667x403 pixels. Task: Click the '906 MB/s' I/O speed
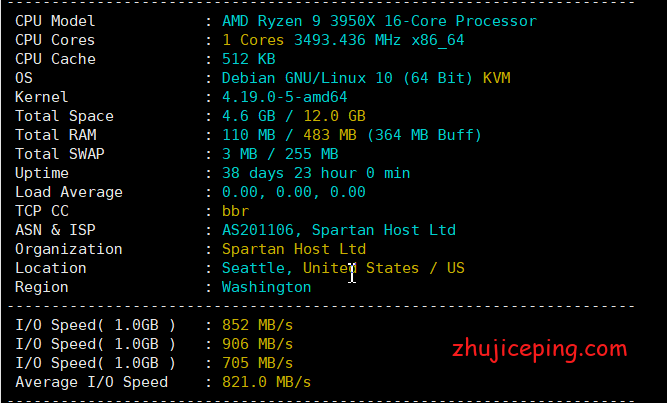pyautogui.click(x=258, y=344)
